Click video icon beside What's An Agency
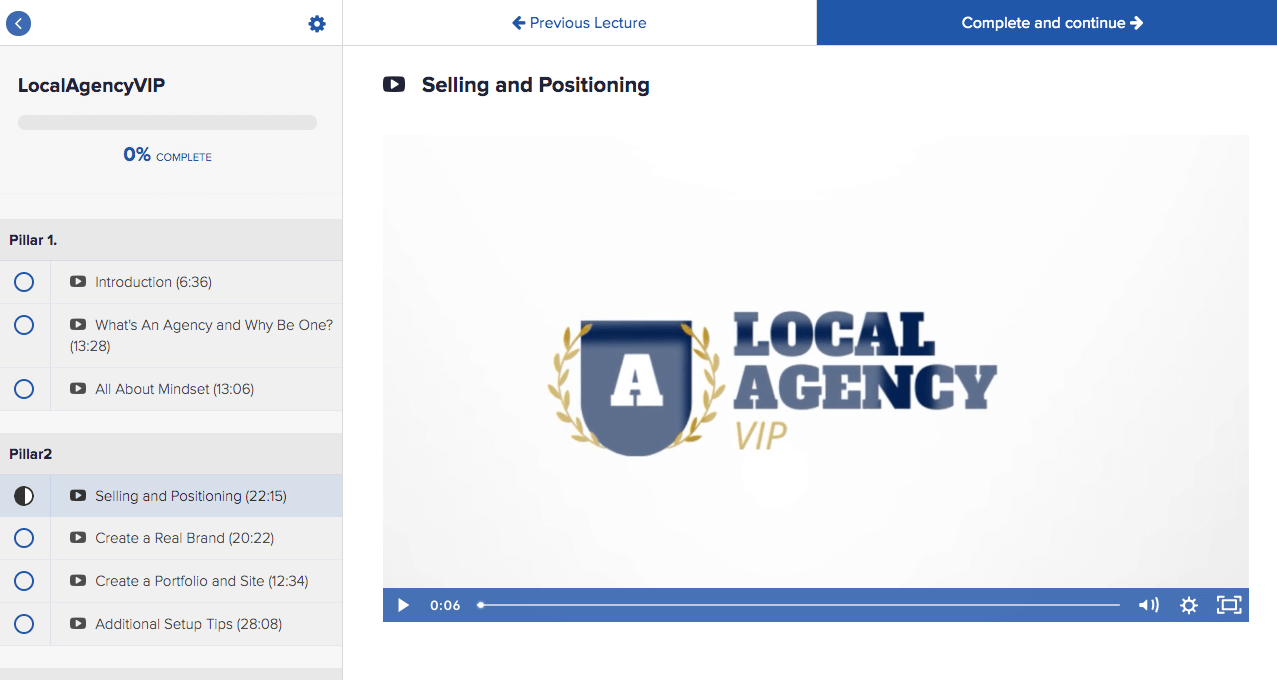 point(78,324)
